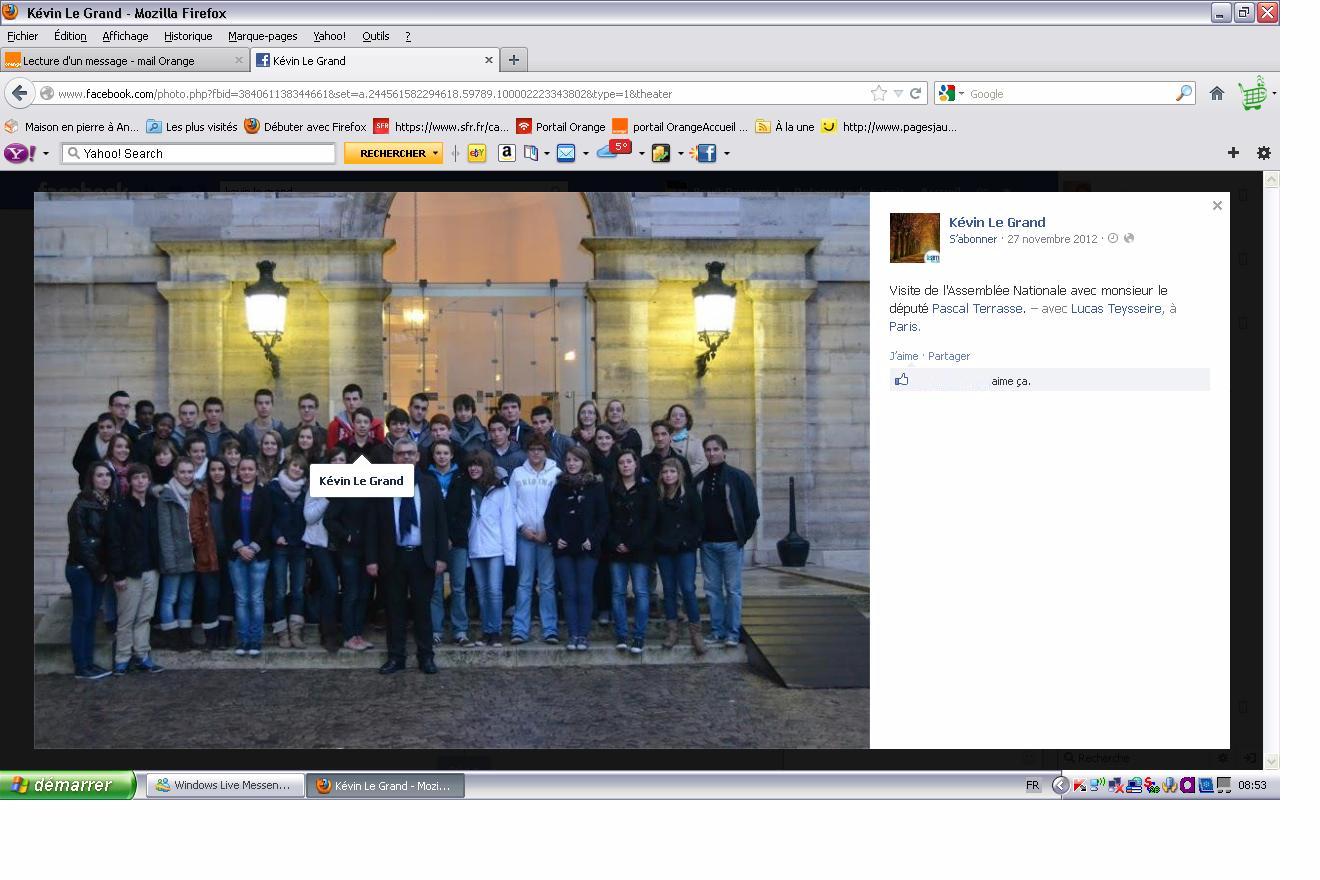Open the Marque-pages menu
This screenshot has height=880, width=1320.
tap(262, 36)
